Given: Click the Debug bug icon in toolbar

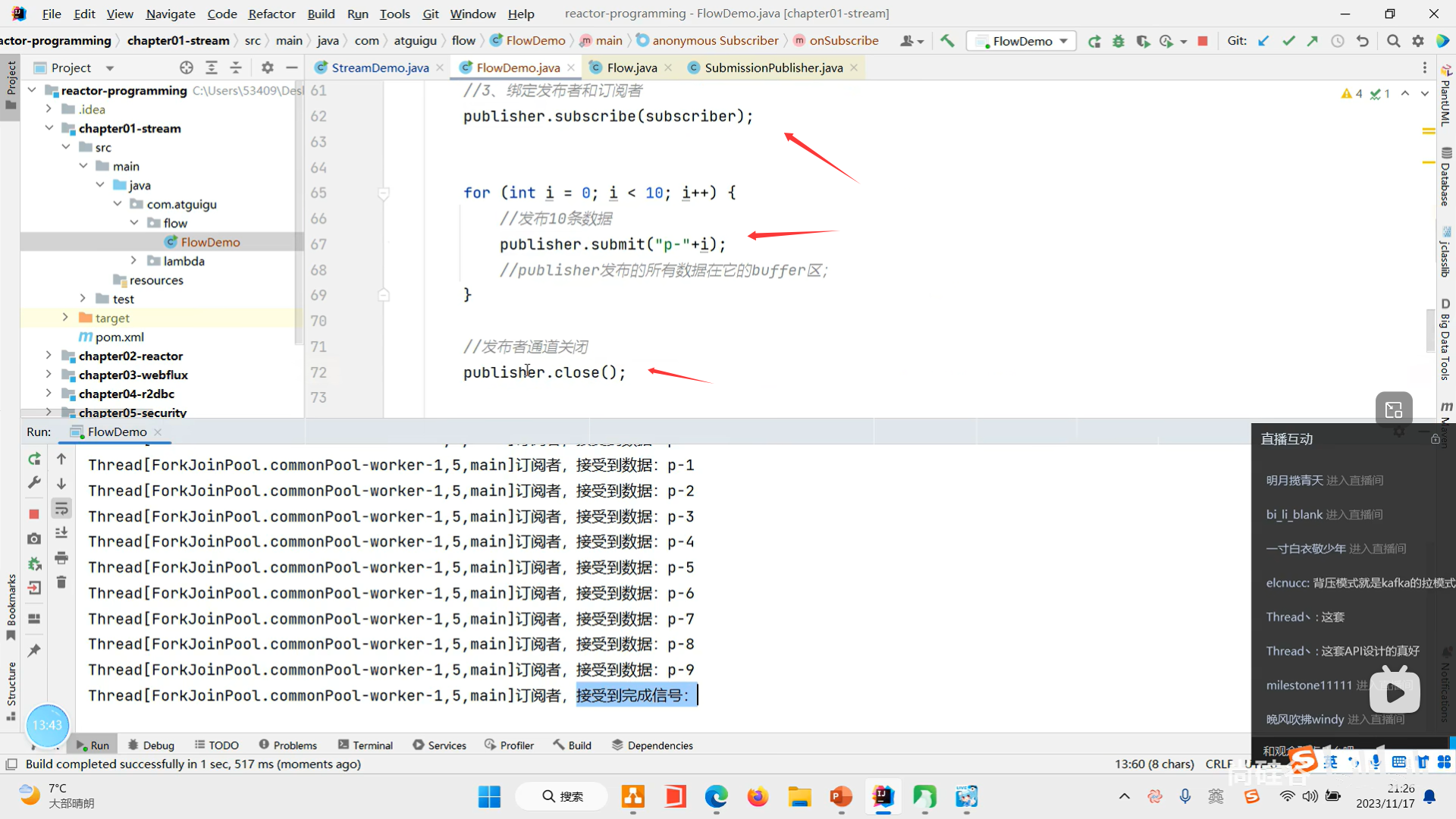Looking at the screenshot, I should point(1119,41).
